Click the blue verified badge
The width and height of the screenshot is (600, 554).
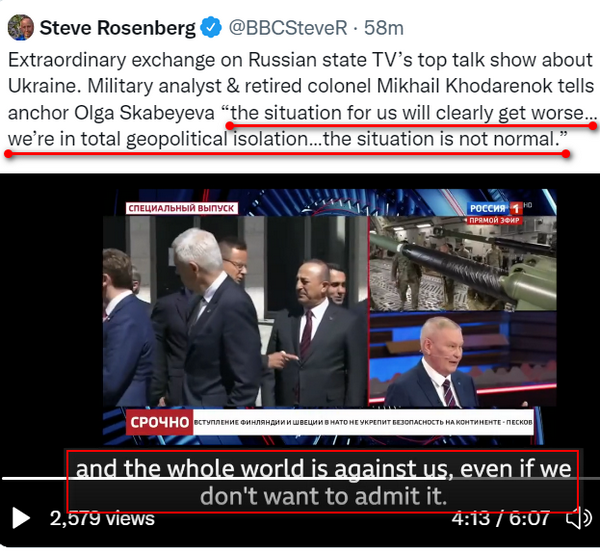pyautogui.click(x=211, y=28)
